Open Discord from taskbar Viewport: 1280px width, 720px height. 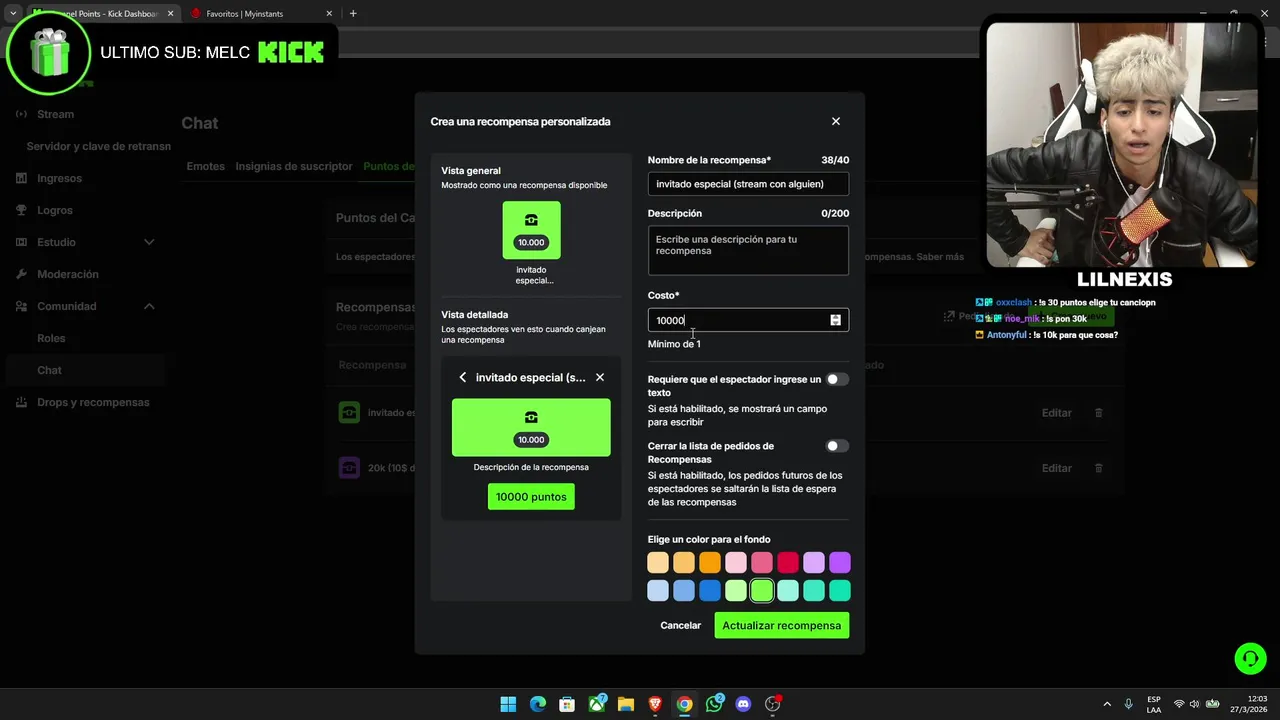point(743,704)
